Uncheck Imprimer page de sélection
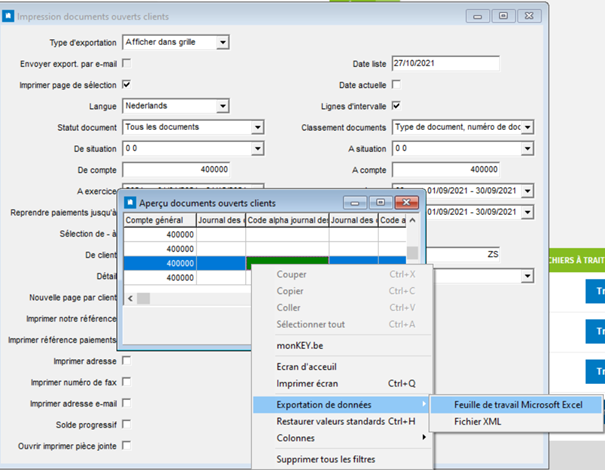Screen dimensions: 605x470 pos(127,85)
